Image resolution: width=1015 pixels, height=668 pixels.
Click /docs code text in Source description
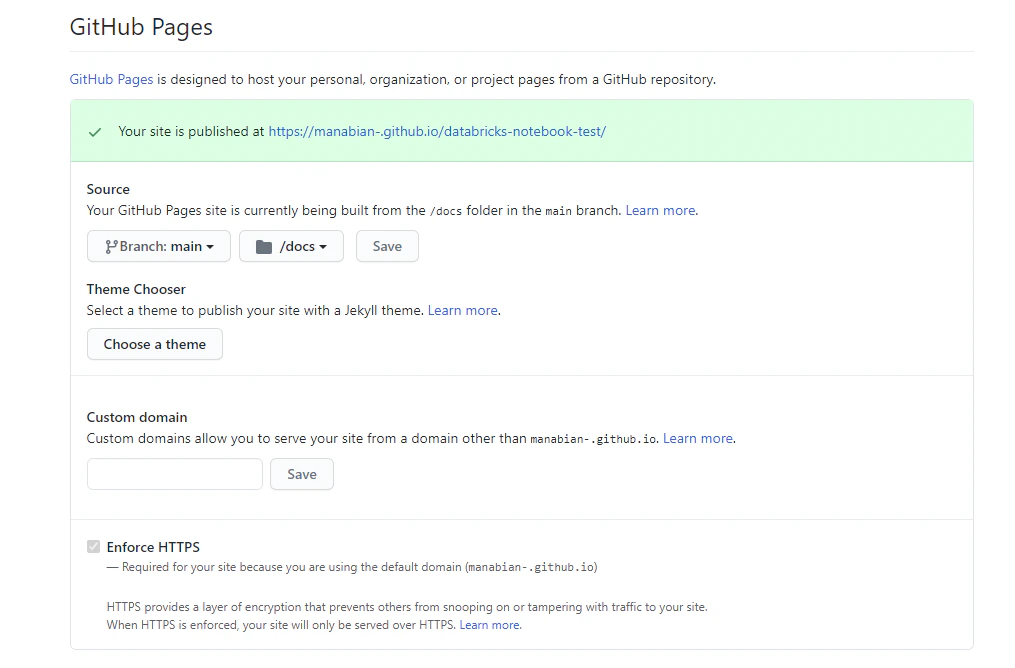(446, 211)
